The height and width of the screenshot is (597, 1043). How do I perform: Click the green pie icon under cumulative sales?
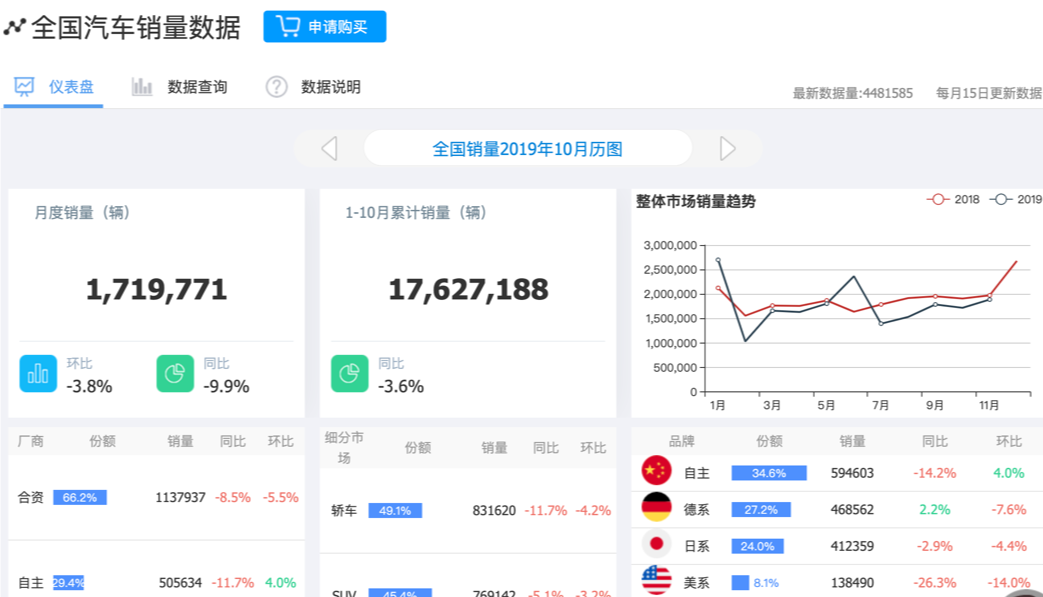pyautogui.click(x=350, y=374)
